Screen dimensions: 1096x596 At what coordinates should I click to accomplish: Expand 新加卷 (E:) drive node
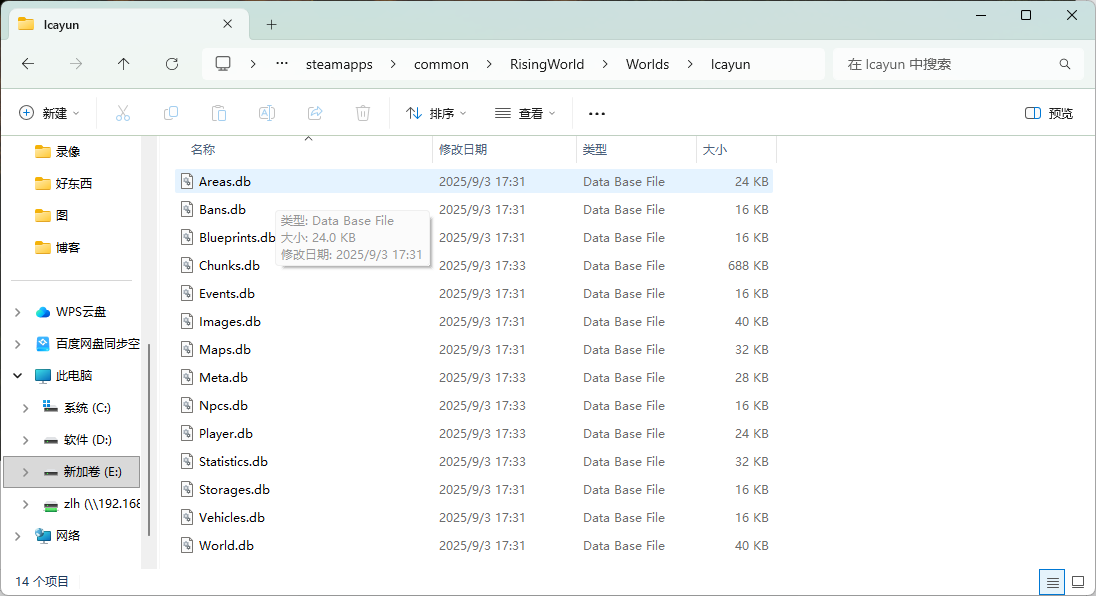pyautogui.click(x=26, y=472)
